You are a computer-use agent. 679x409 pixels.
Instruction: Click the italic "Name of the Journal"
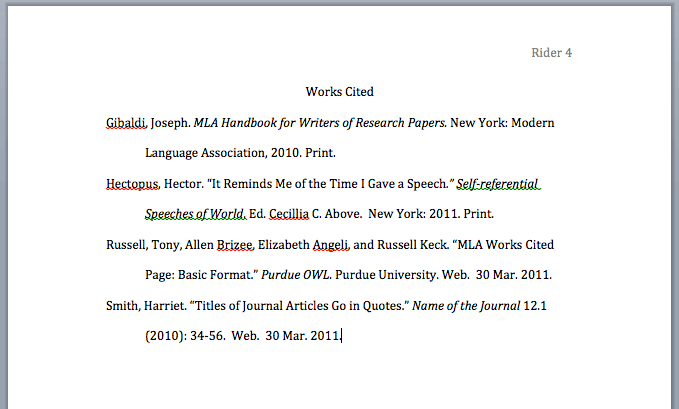tap(466, 306)
